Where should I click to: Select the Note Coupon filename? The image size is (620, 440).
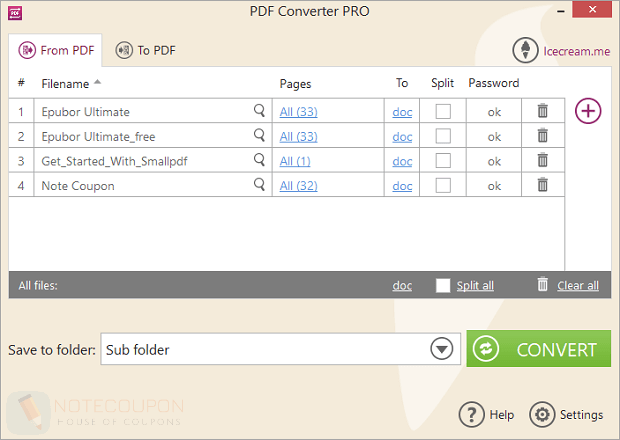tap(78, 186)
